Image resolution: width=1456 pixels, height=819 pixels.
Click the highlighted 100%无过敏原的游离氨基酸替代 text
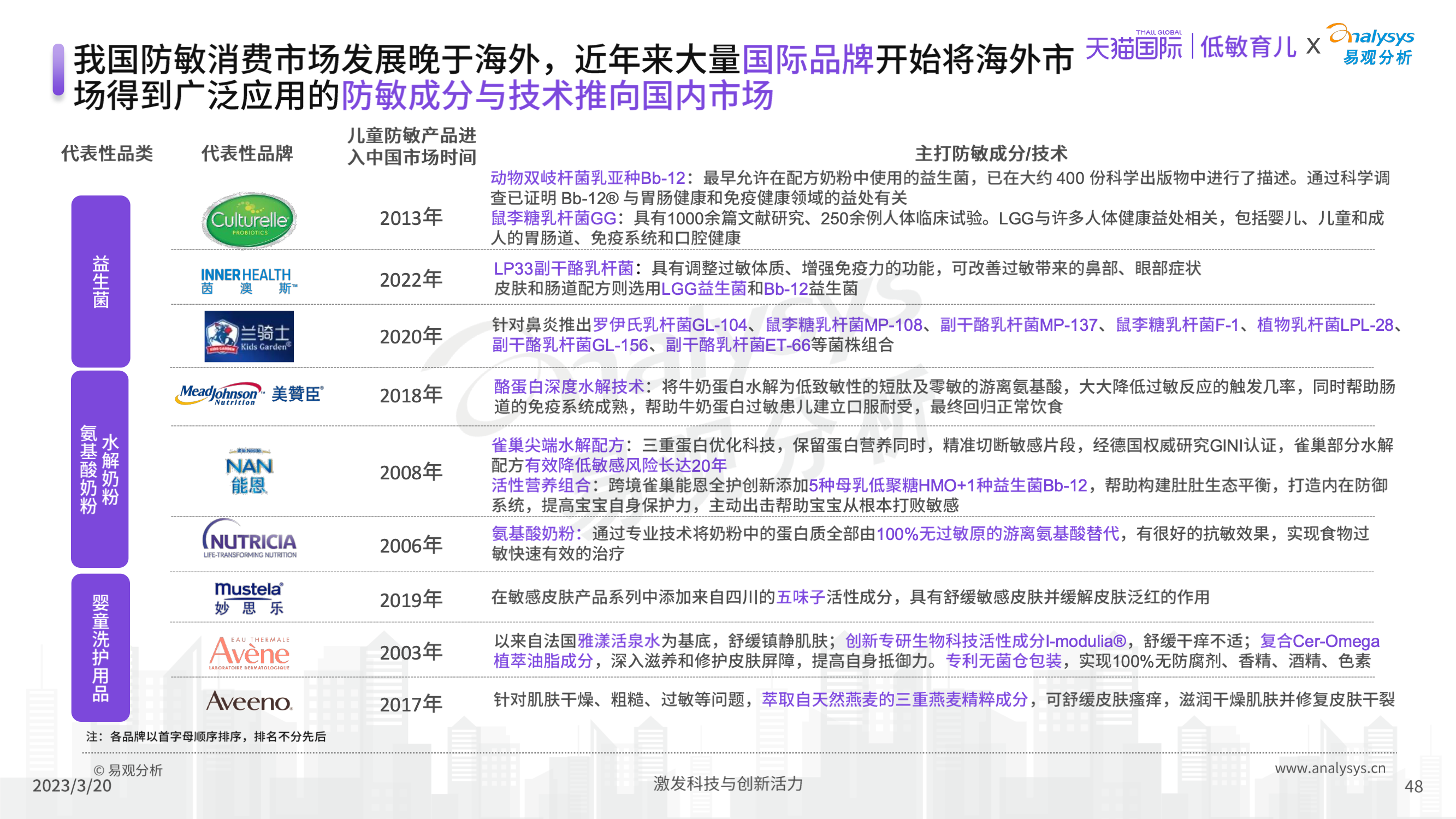[998, 533]
